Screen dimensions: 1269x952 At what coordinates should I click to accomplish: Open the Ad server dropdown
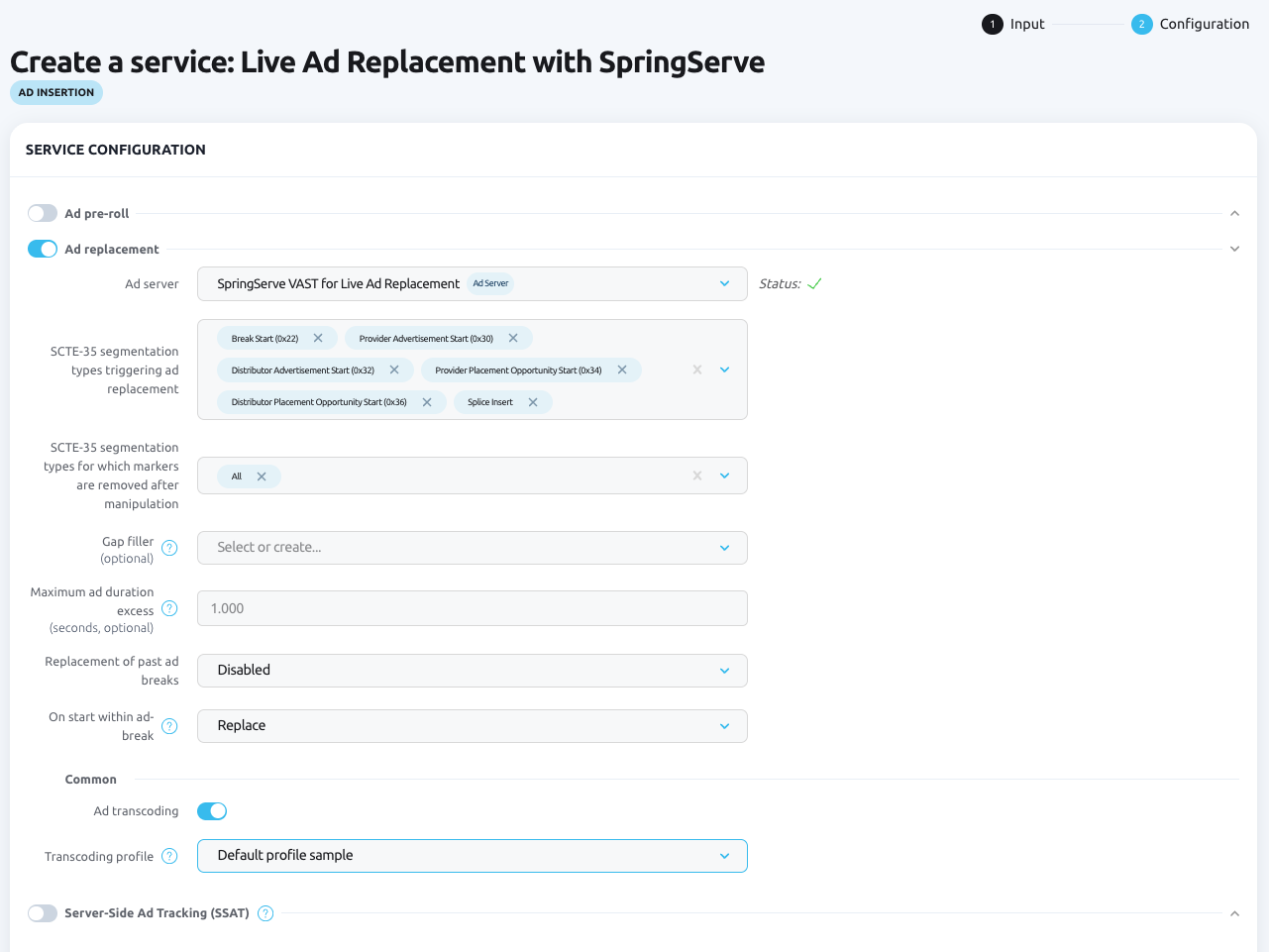[472, 284]
